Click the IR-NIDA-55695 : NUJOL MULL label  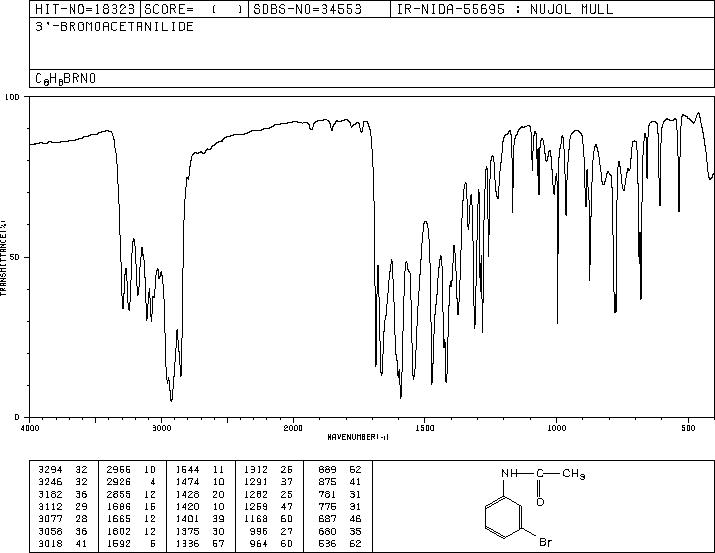point(505,9)
